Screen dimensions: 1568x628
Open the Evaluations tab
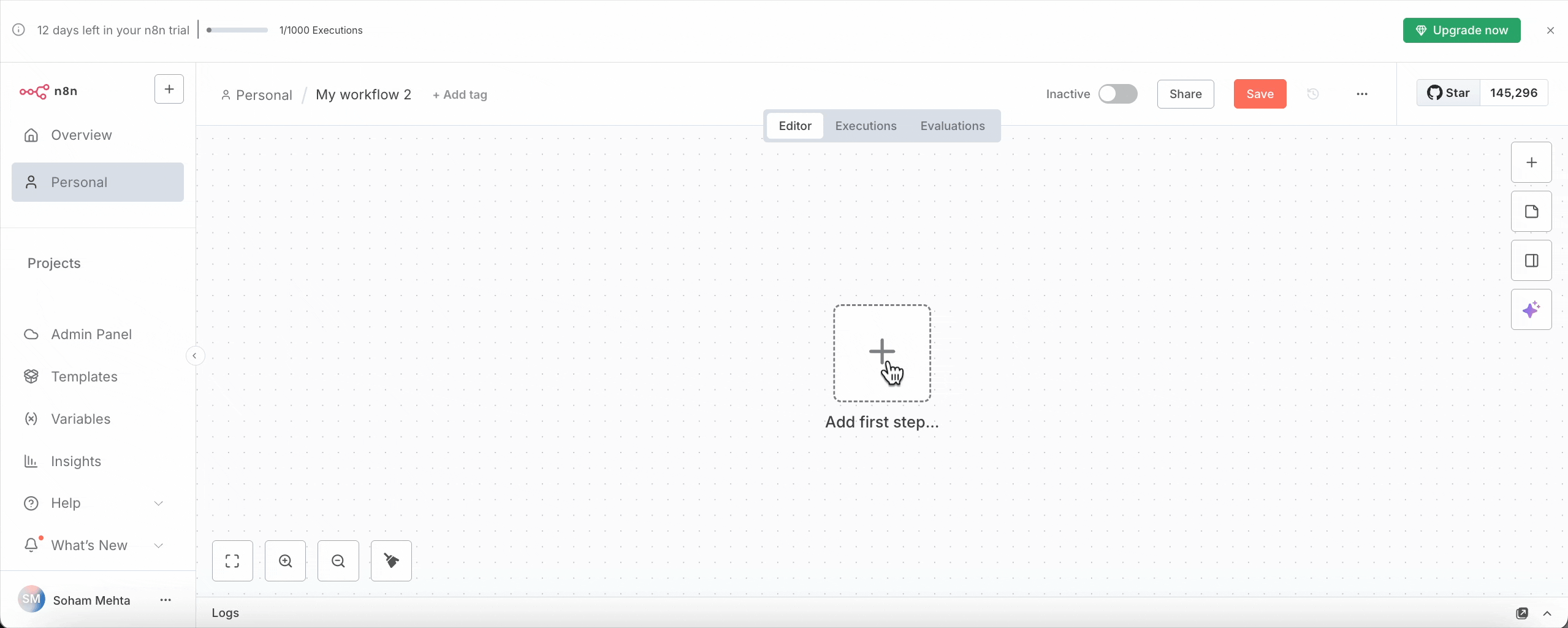pos(952,126)
